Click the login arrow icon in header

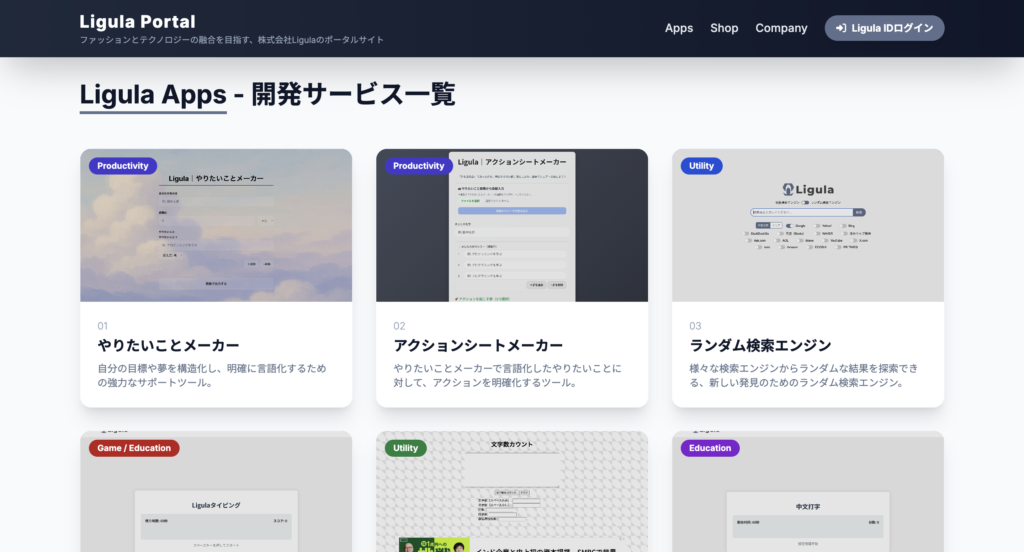pyautogui.click(x=841, y=28)
